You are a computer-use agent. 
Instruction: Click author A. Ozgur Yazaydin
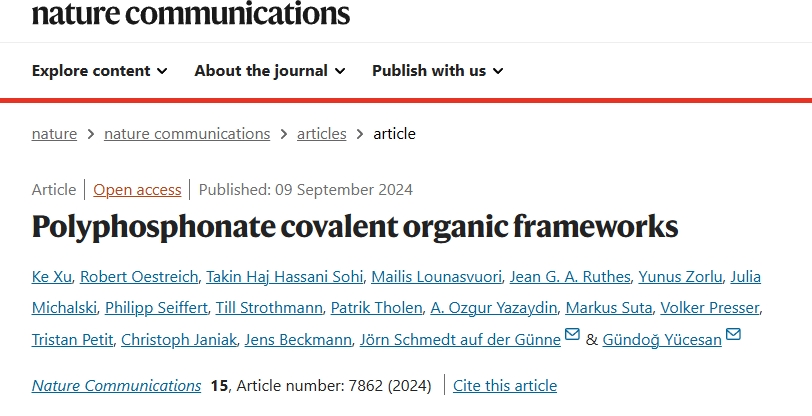494,308
